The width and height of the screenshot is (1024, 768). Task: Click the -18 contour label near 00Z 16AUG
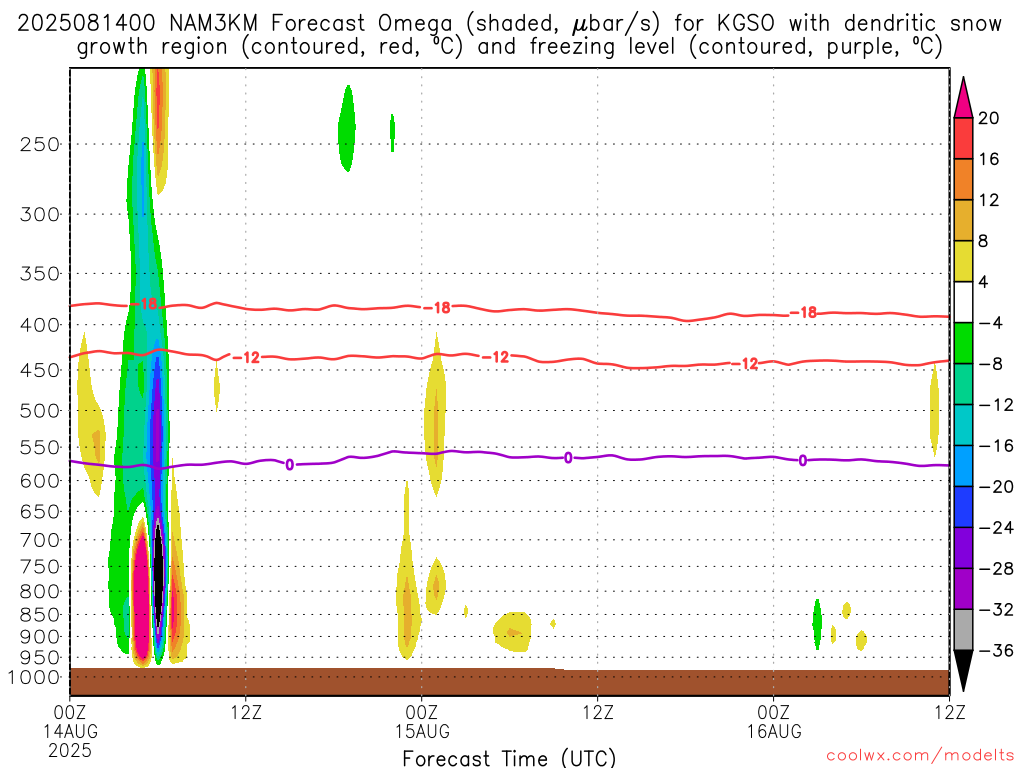pyautogui.click(x=803, y=313)
